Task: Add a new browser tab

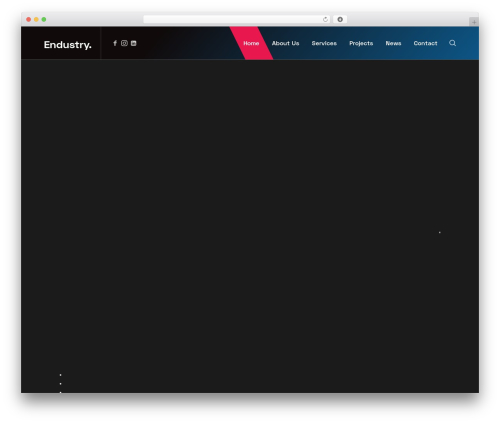Action: pos(474,22)
